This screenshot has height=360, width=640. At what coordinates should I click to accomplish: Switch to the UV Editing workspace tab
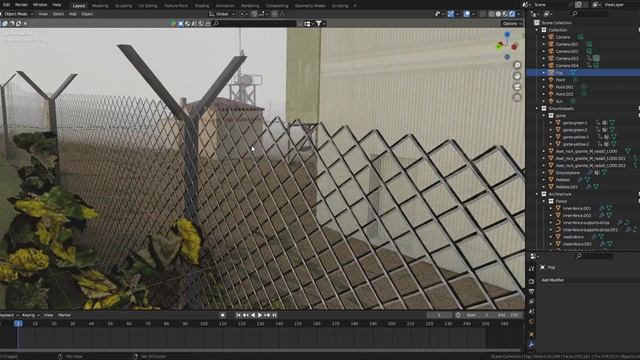coord(148,6)
